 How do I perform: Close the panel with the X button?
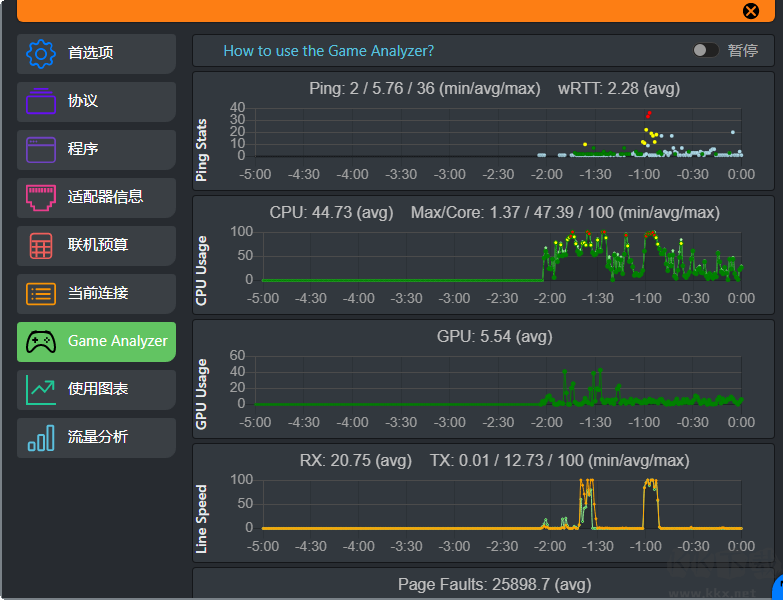[x=751, y=11]
